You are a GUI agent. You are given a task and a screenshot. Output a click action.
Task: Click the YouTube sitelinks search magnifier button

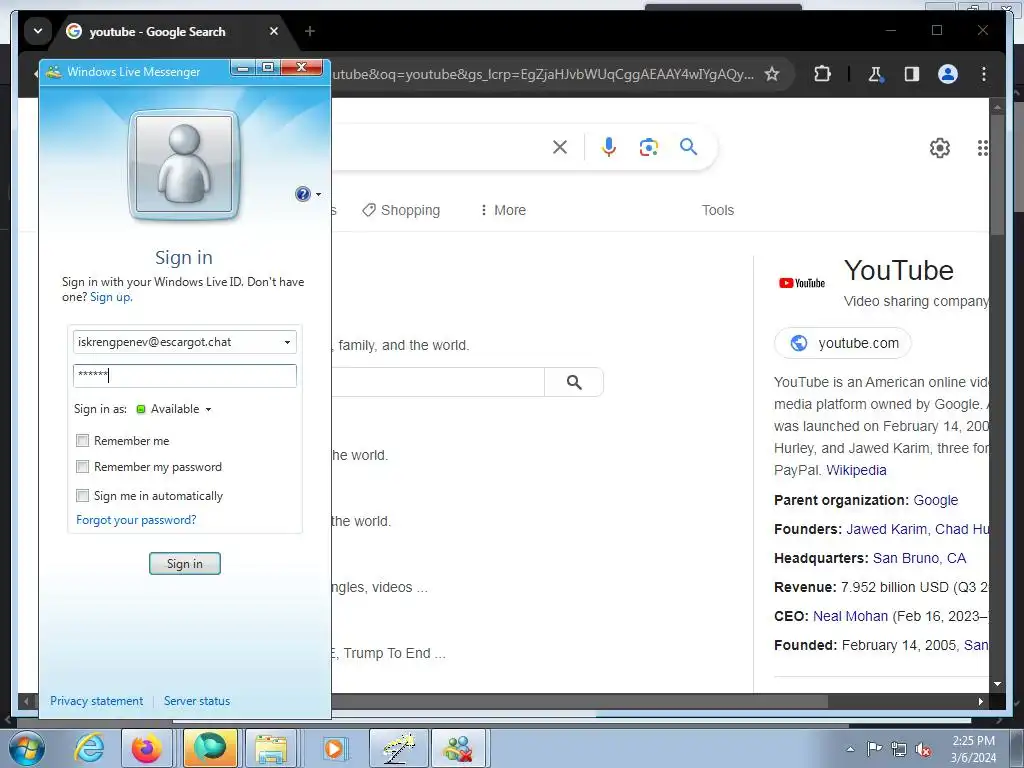(x=574, y=382)
